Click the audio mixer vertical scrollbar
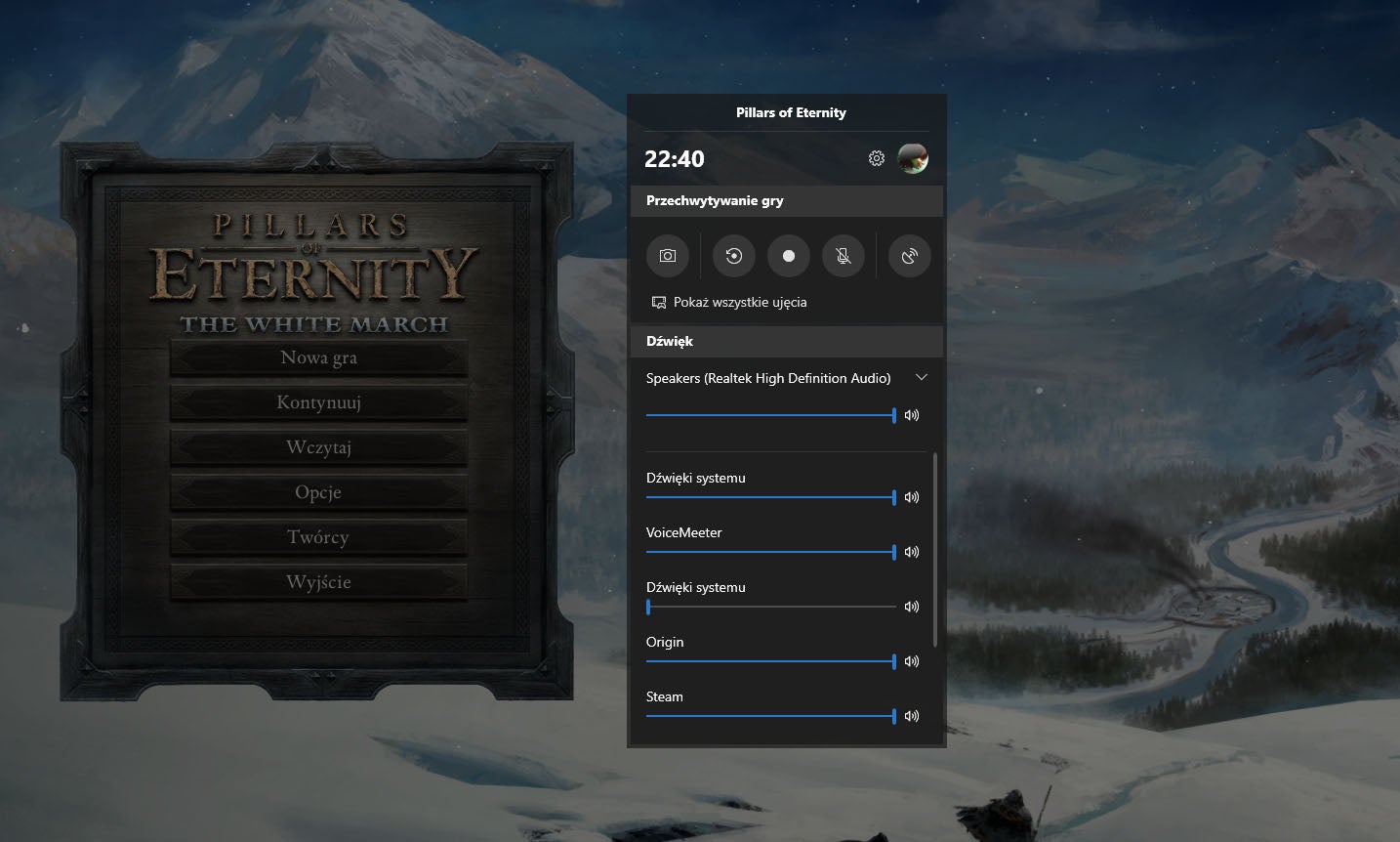 point(935,549)
